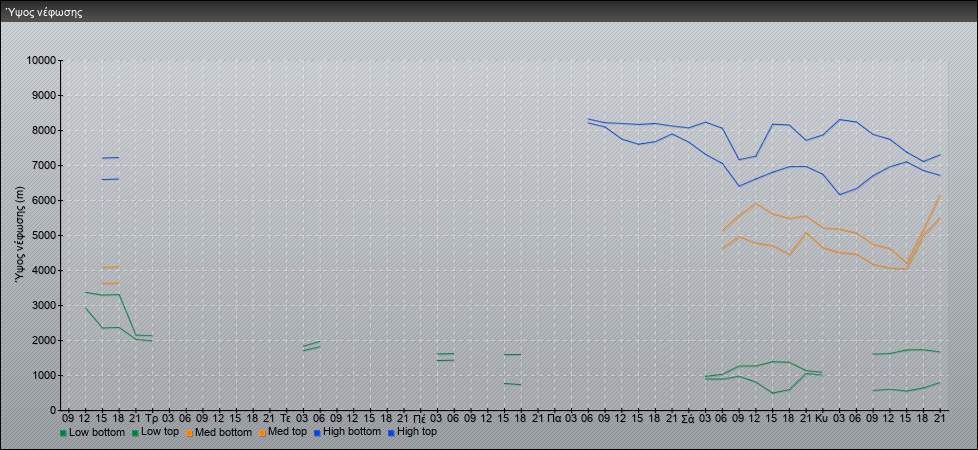This screenshot has width=978, height=450.
Task: Select the Σά day marker on time axis
Action: (688, 417)
